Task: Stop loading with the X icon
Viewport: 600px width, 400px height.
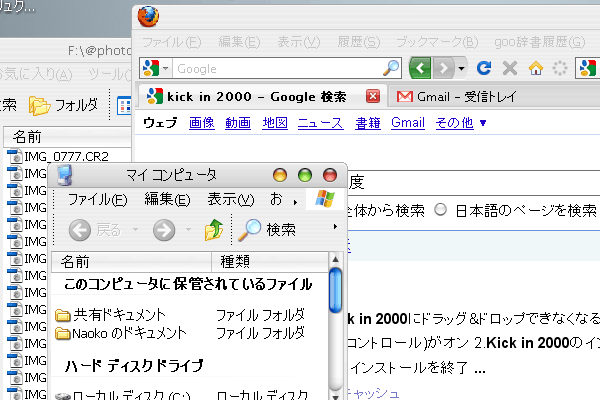Action: (510, 68)
